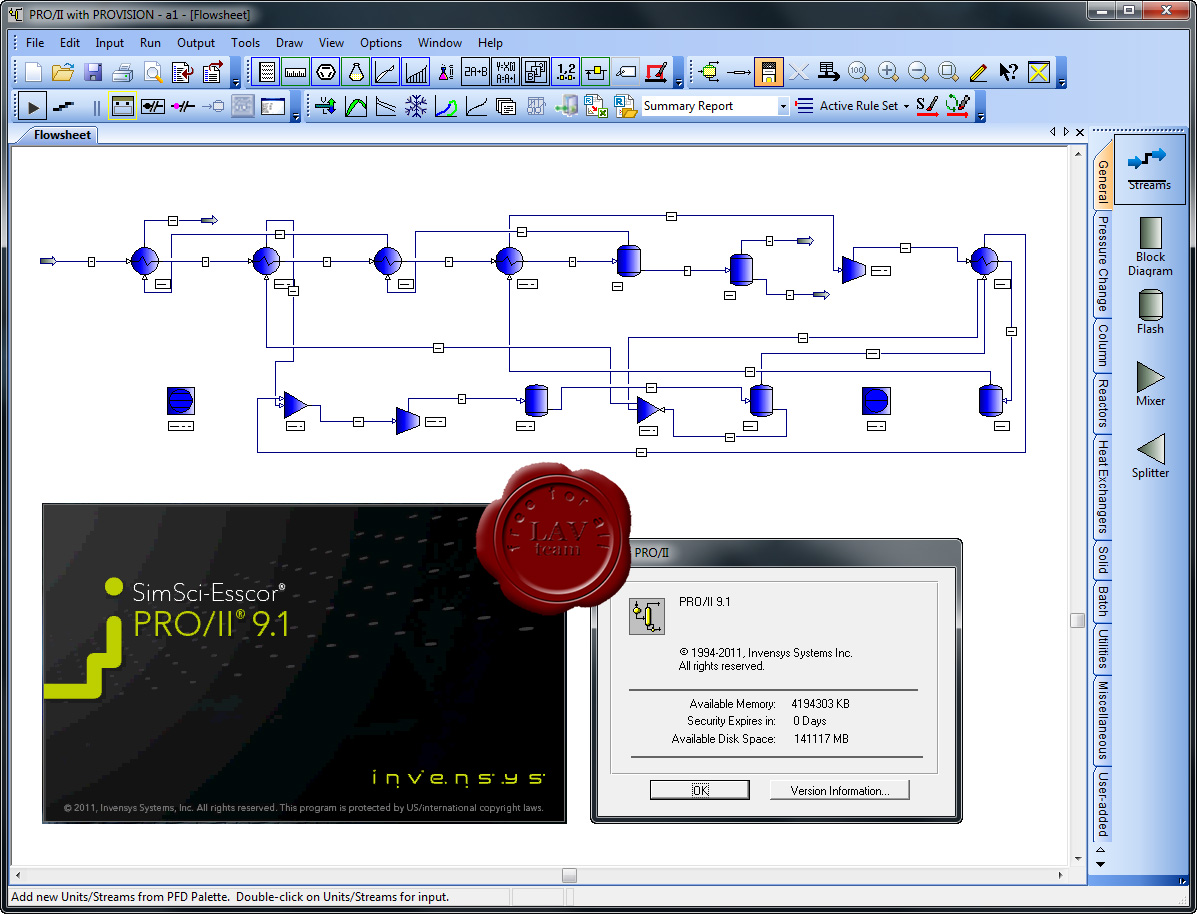Open the User-added palette tab
1197x914 pixels.
click(1102, 804)
